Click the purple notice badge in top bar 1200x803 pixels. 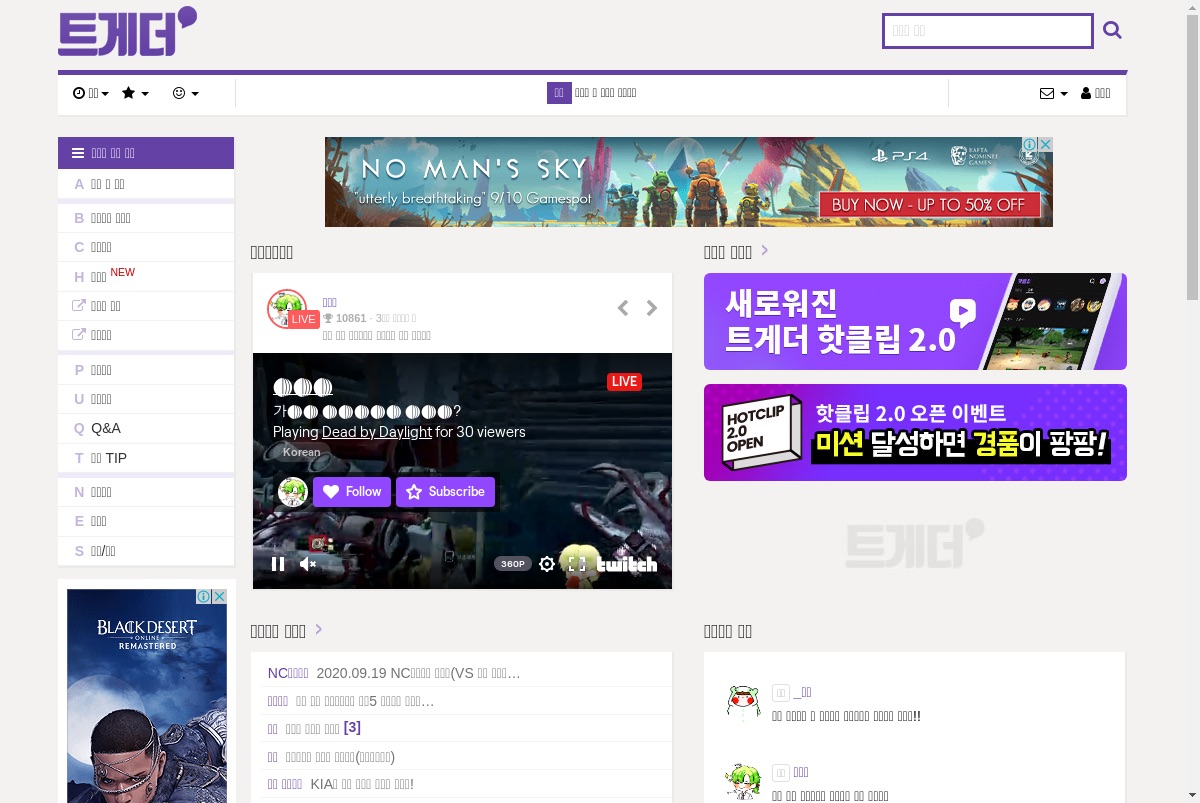[559, 93]
